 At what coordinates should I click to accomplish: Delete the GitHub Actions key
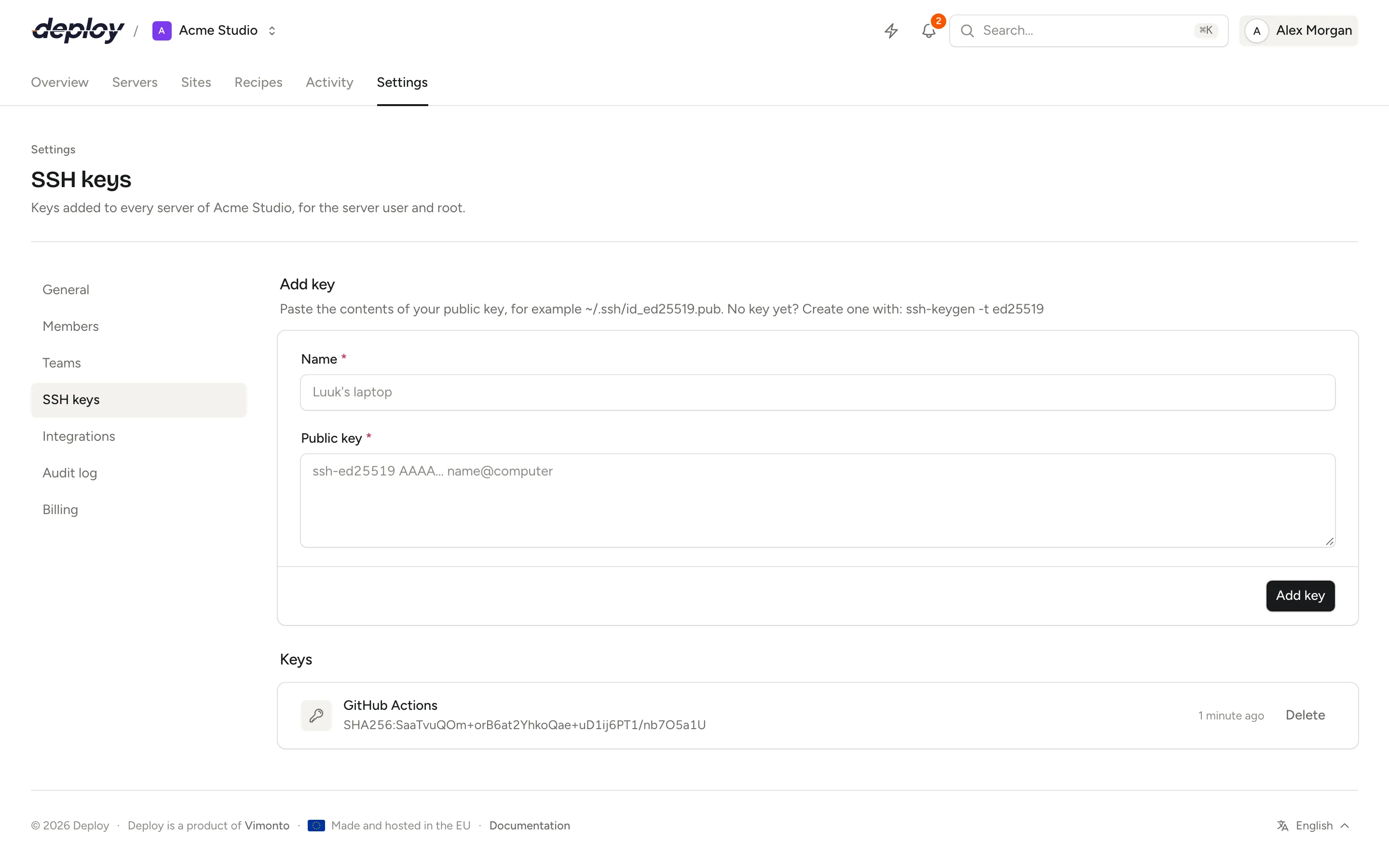(x=1305, y=715)
